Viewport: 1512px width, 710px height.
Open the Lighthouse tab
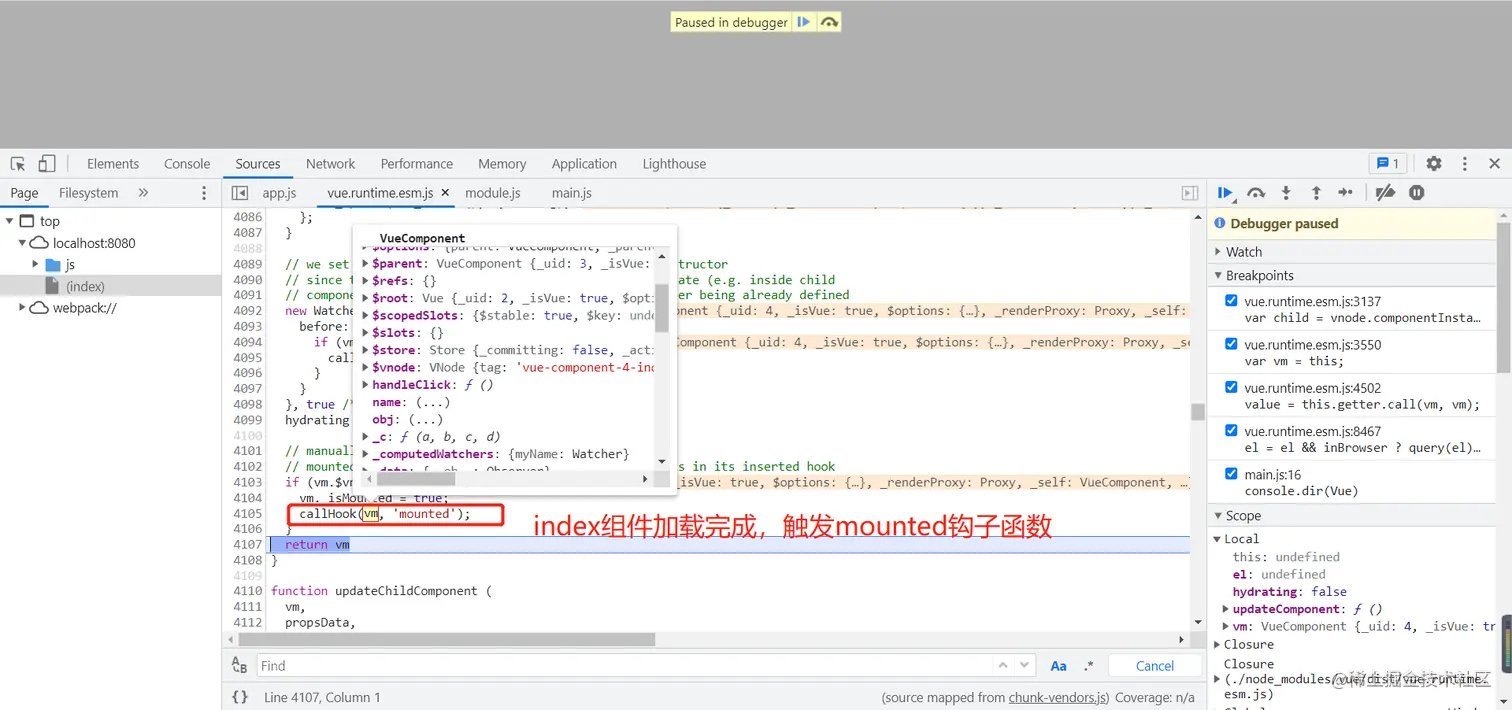[x=674, y=164]
